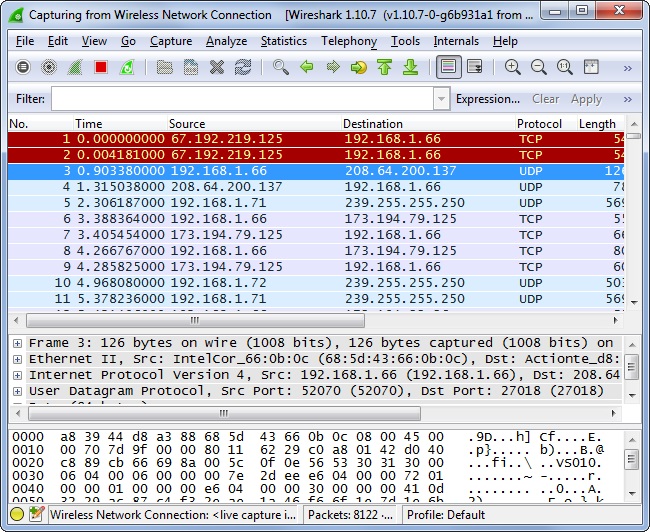Click the Find Packet magnifier icon

tap(281, 67)
